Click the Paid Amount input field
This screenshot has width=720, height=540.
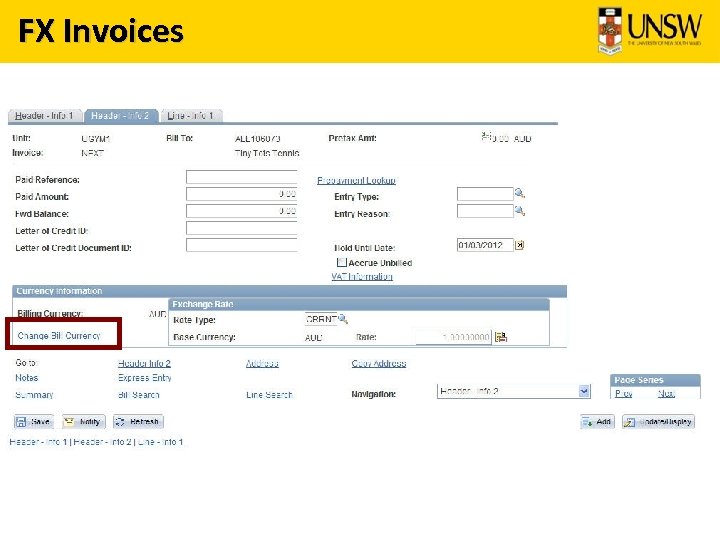242,194
